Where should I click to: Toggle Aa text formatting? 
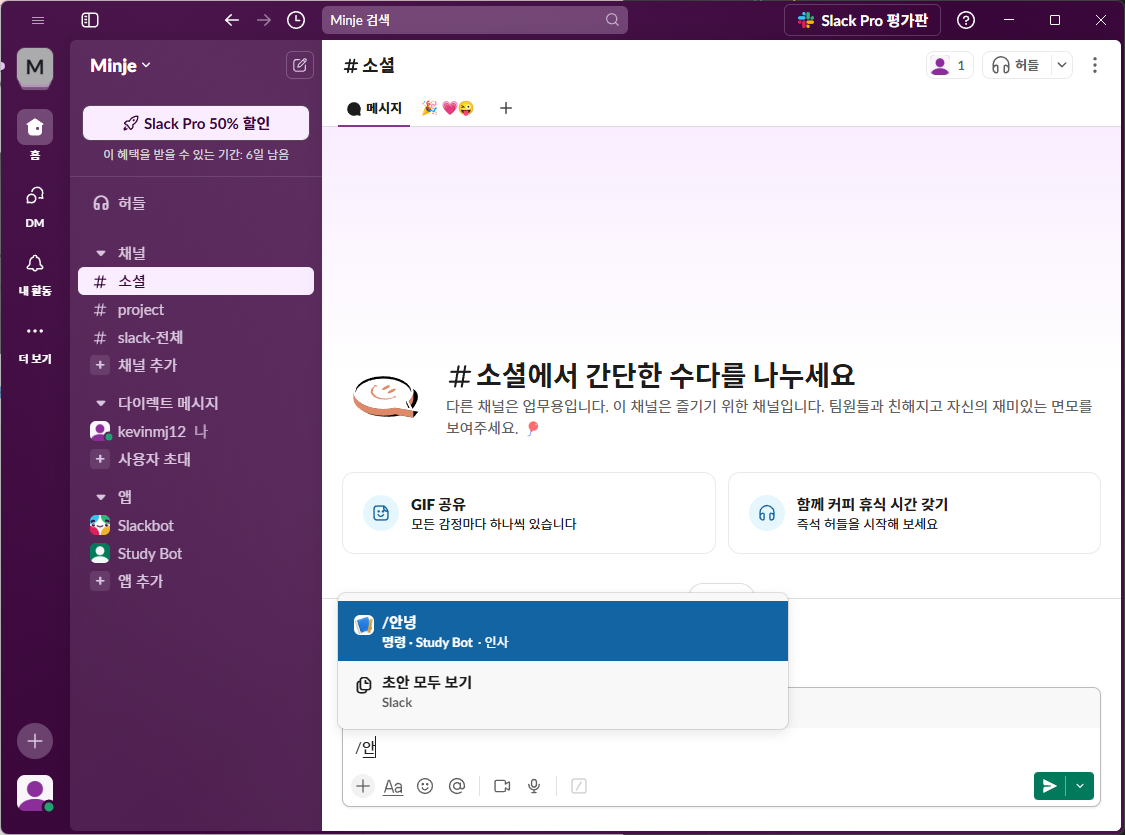click(393, 786)
